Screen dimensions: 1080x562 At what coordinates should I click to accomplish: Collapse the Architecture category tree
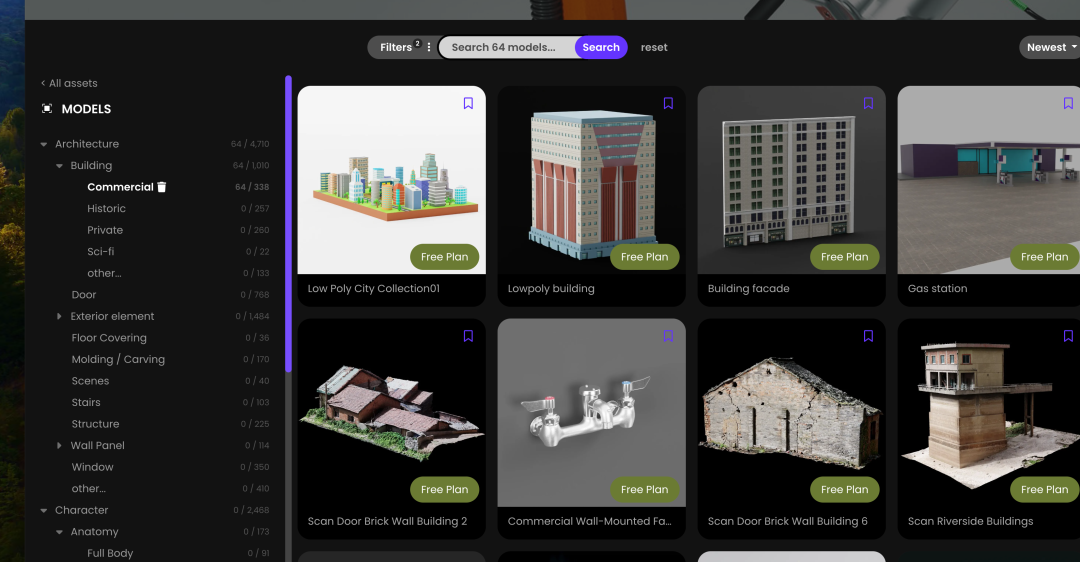point(44,144)
